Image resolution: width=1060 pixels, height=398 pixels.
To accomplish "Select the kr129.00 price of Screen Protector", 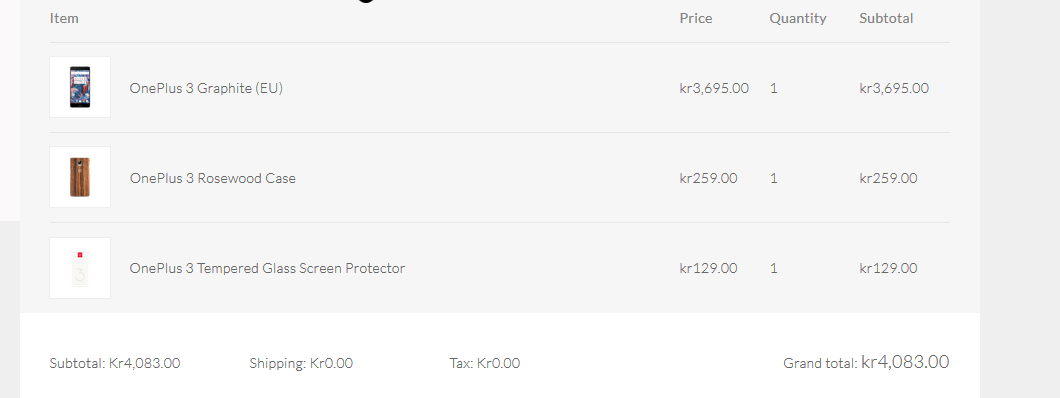I will click(x=708, y=268).
